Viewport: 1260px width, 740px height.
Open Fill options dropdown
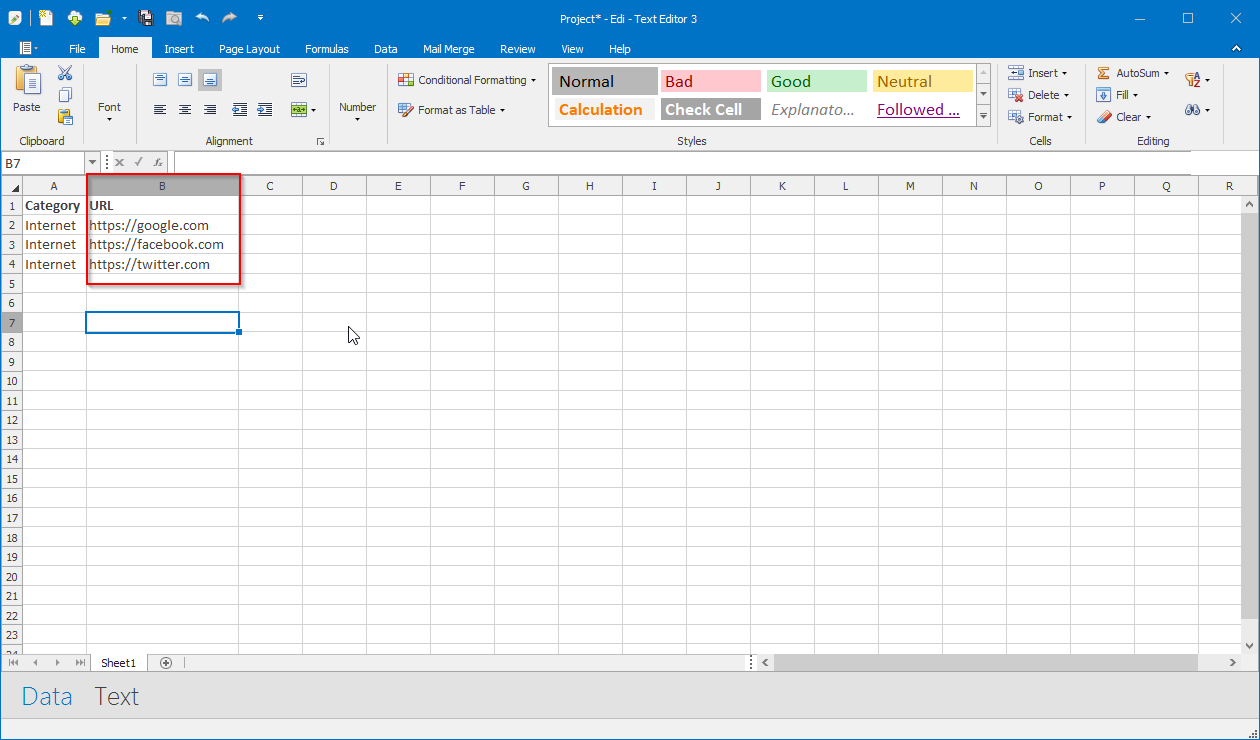pos(1117,95)
